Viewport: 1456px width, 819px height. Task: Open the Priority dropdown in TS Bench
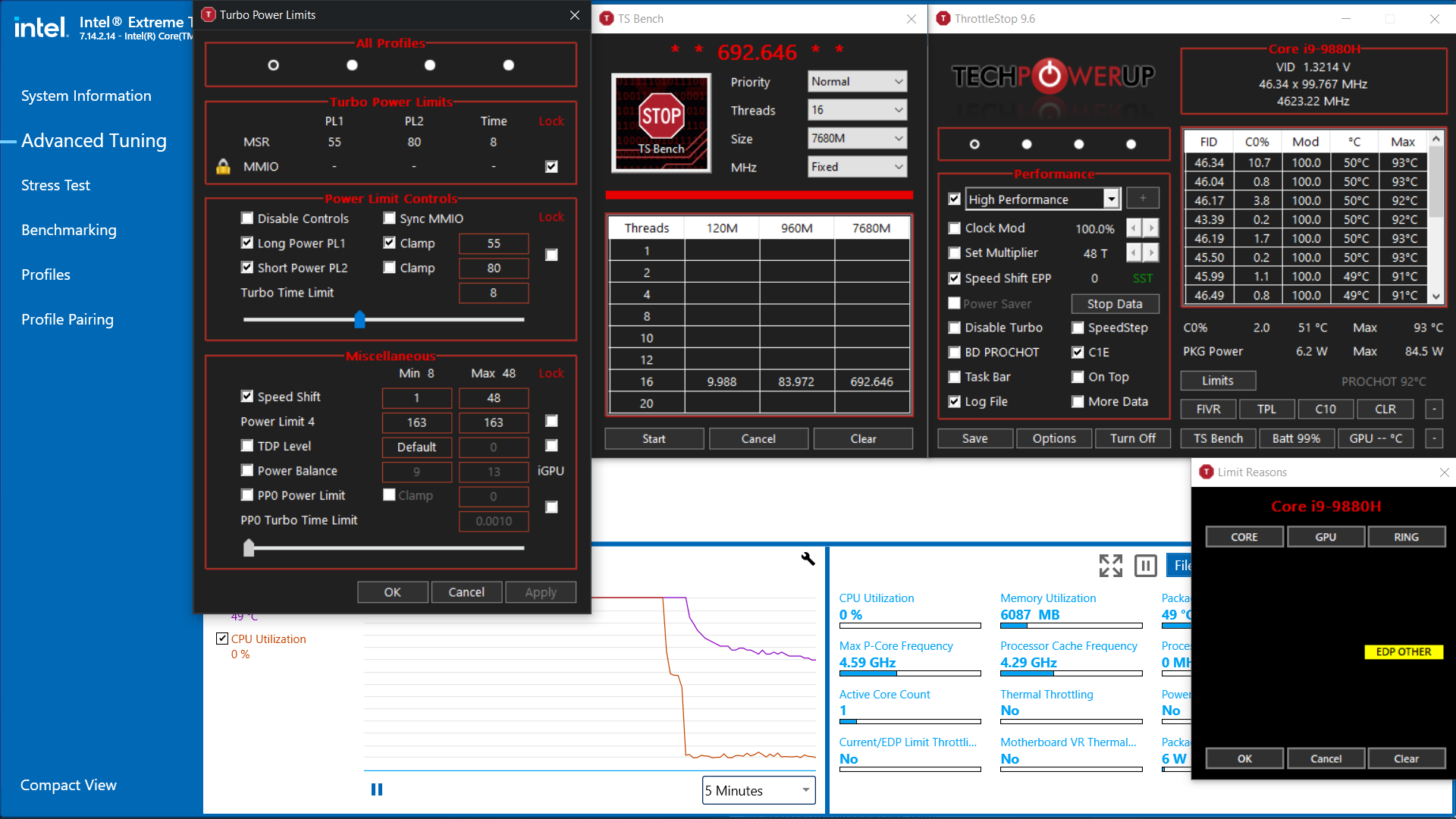pos(858,81)
